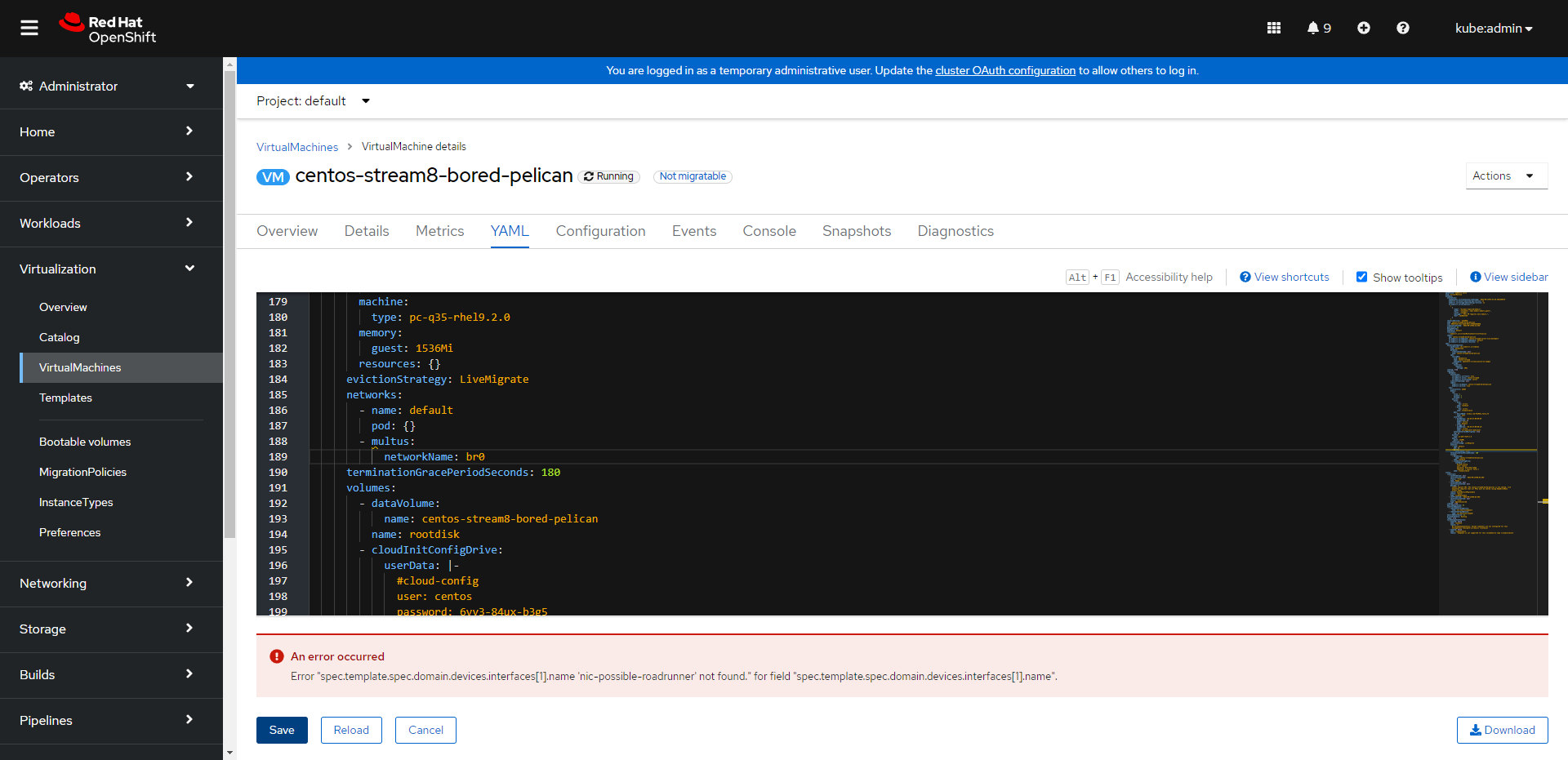Image resolution: width=1568 pixels, height=760 pixels.
Task: Click the Accessibility help link
Action: [x=1169, y=277]
